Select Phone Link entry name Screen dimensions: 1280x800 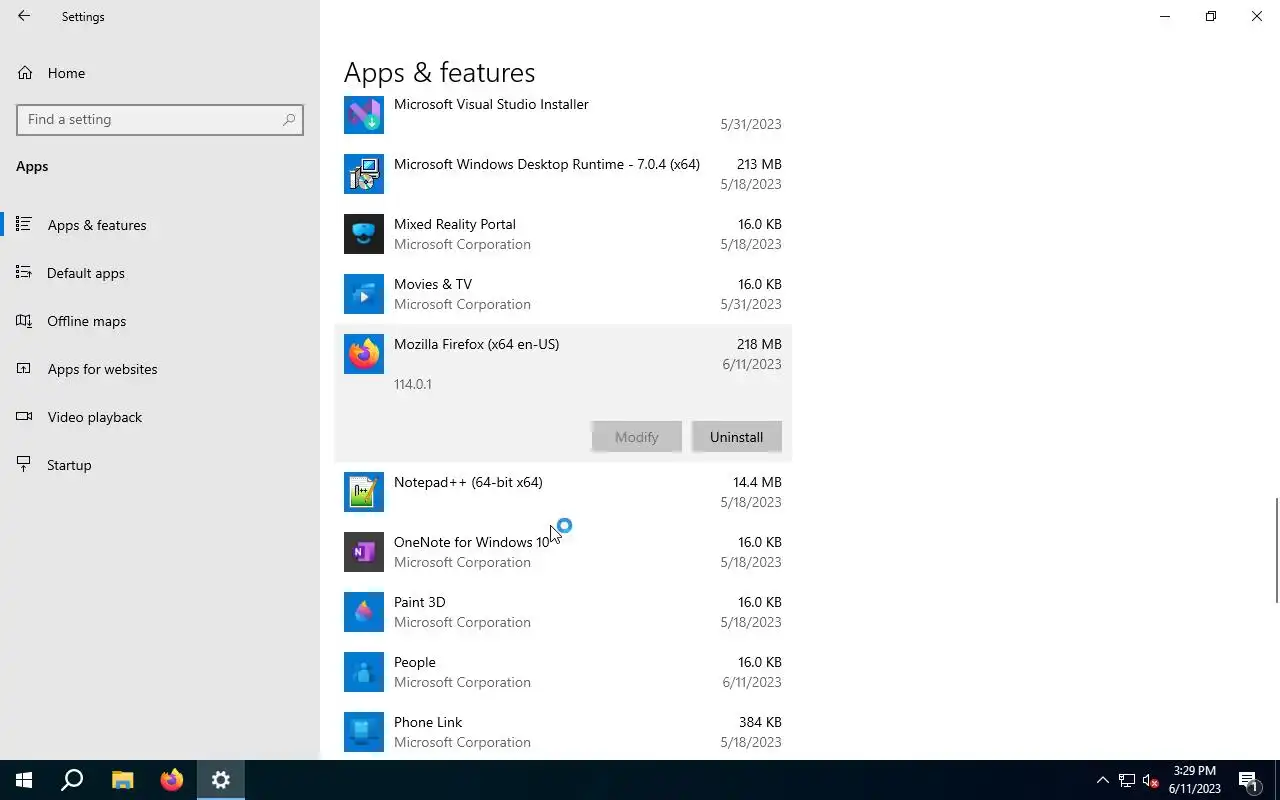(x=428, y=722)
